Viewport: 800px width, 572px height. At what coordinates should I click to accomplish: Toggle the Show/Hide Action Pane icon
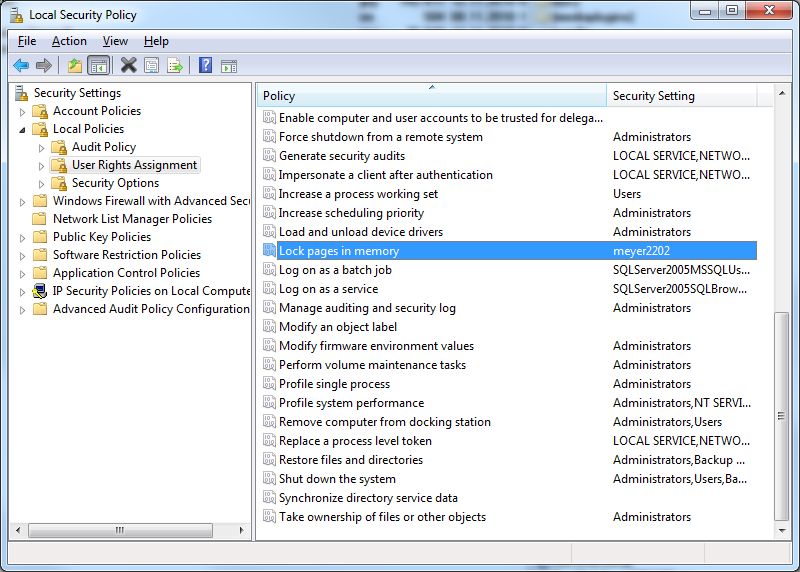(229, 66)
